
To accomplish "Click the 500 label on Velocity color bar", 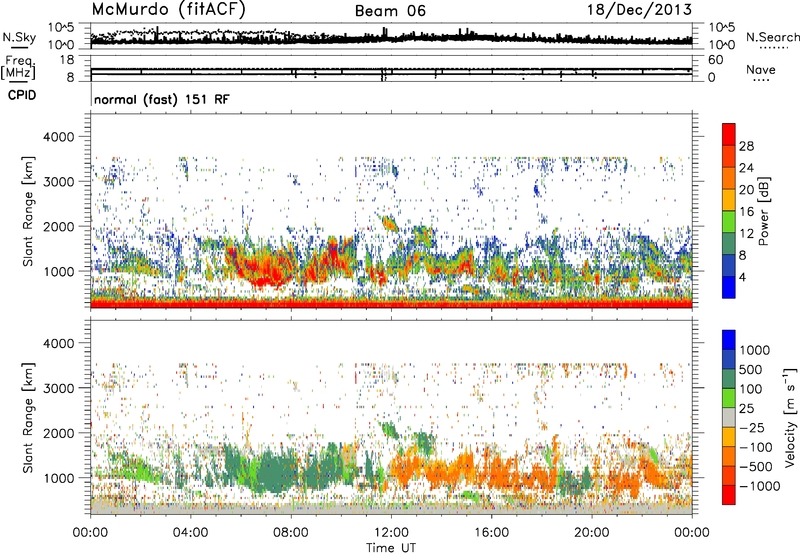I will (751, 369).
